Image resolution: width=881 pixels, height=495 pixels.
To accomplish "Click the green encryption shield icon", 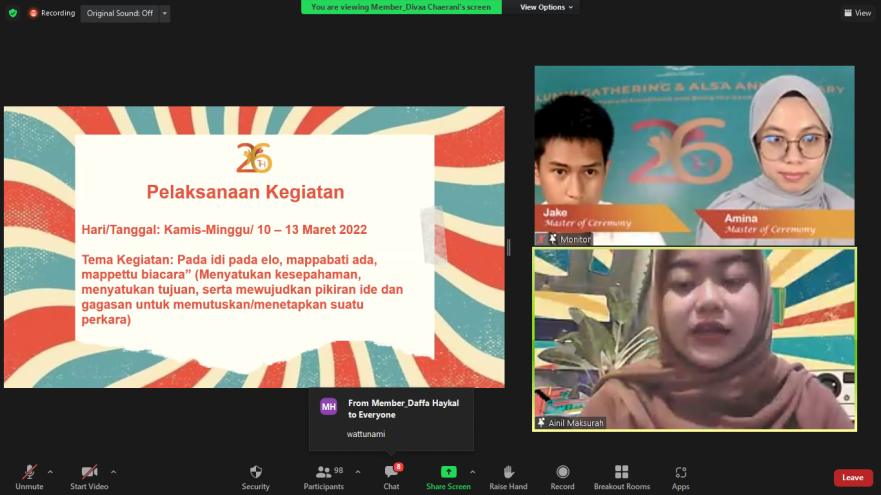I will point(13,13).
